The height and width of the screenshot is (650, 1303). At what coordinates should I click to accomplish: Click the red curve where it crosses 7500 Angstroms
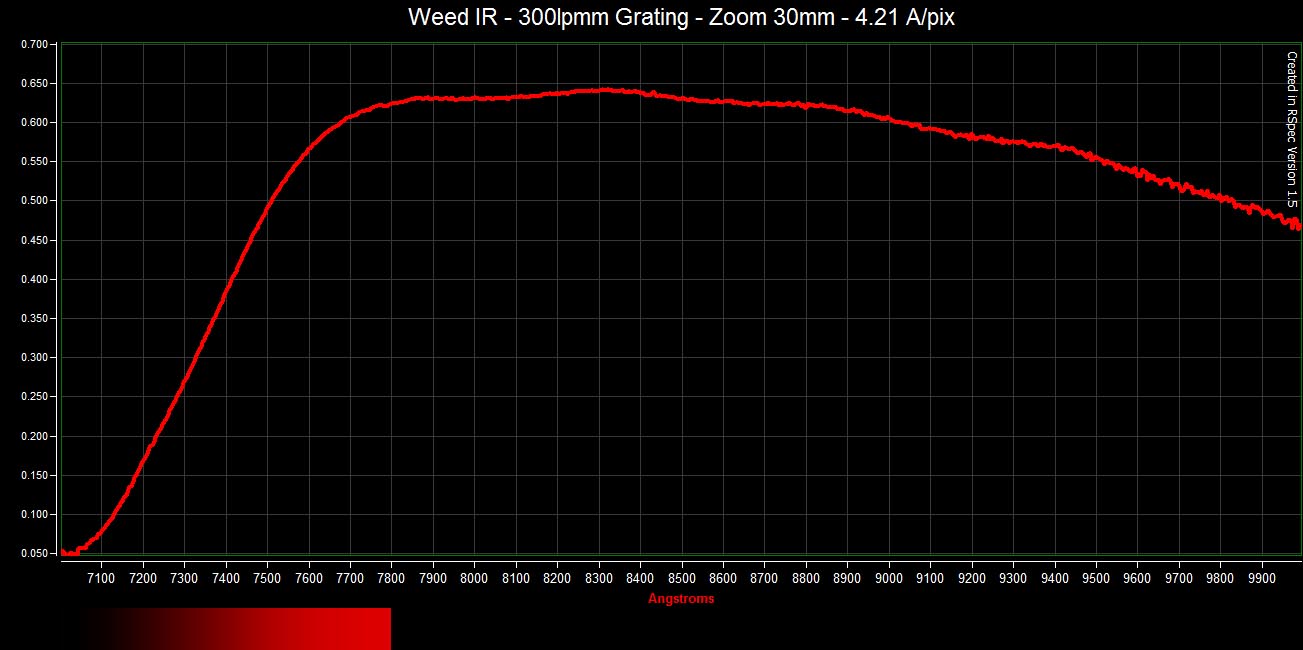point(267,205)
